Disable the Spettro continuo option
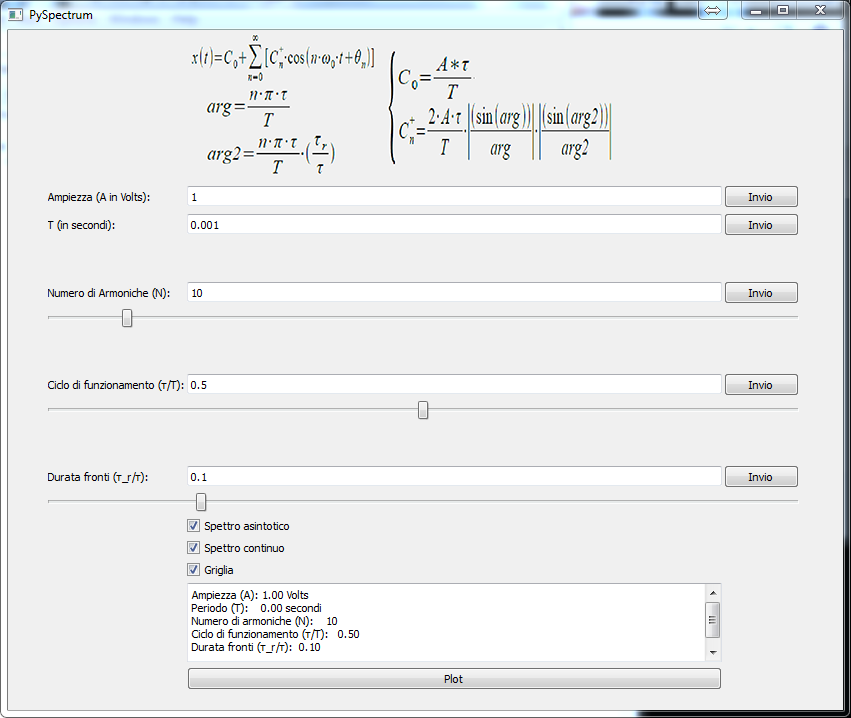851x718 pixels. pyautogui.click(x=193, y=547)
